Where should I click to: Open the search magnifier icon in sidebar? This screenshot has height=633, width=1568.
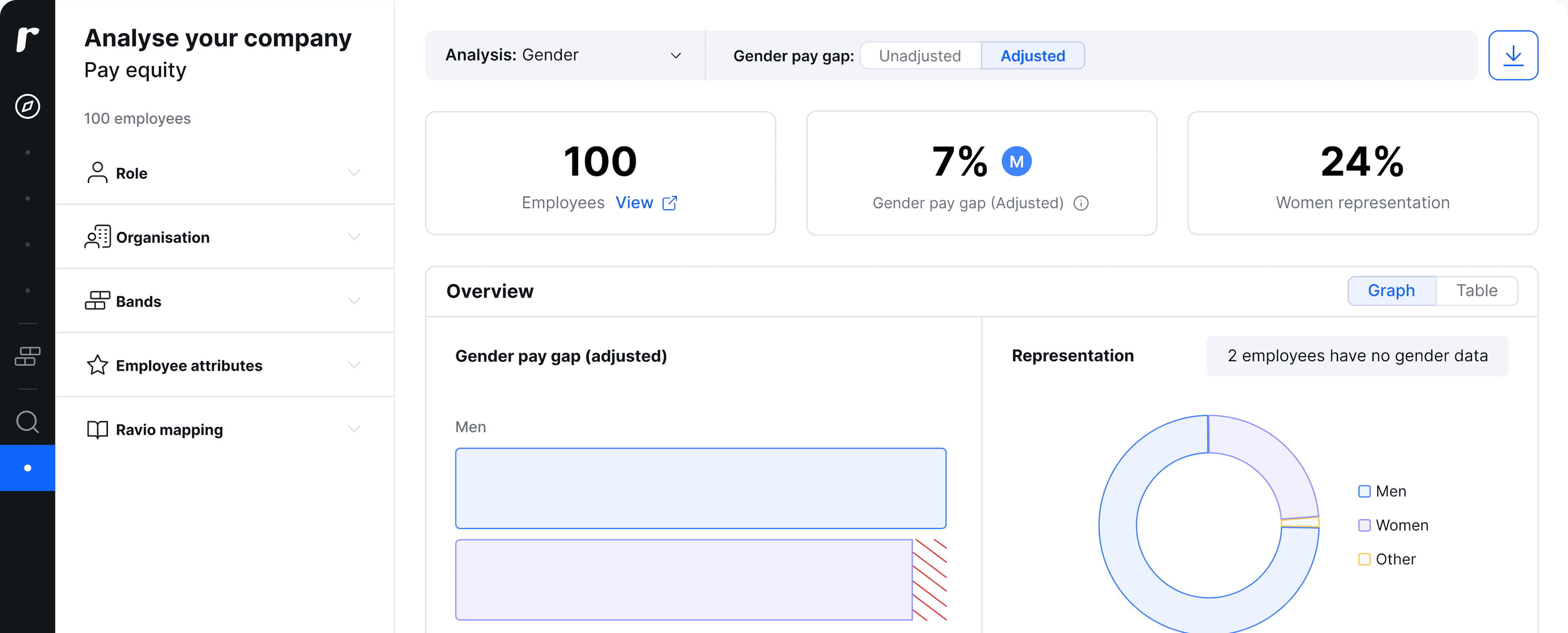(27, 421)
